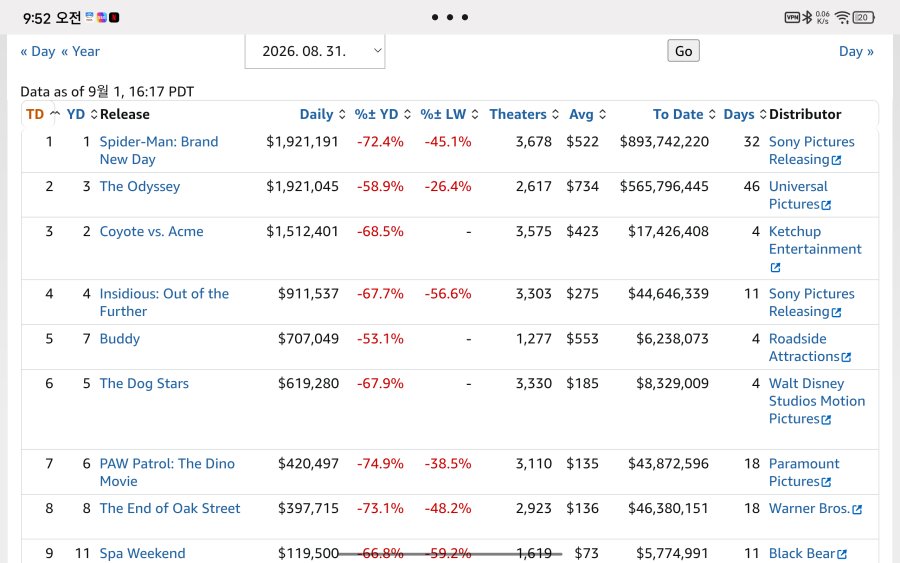Viewport: 900px width, 563px height.
Task: Sort by %± LW column
Action: (x=449, y=114)
